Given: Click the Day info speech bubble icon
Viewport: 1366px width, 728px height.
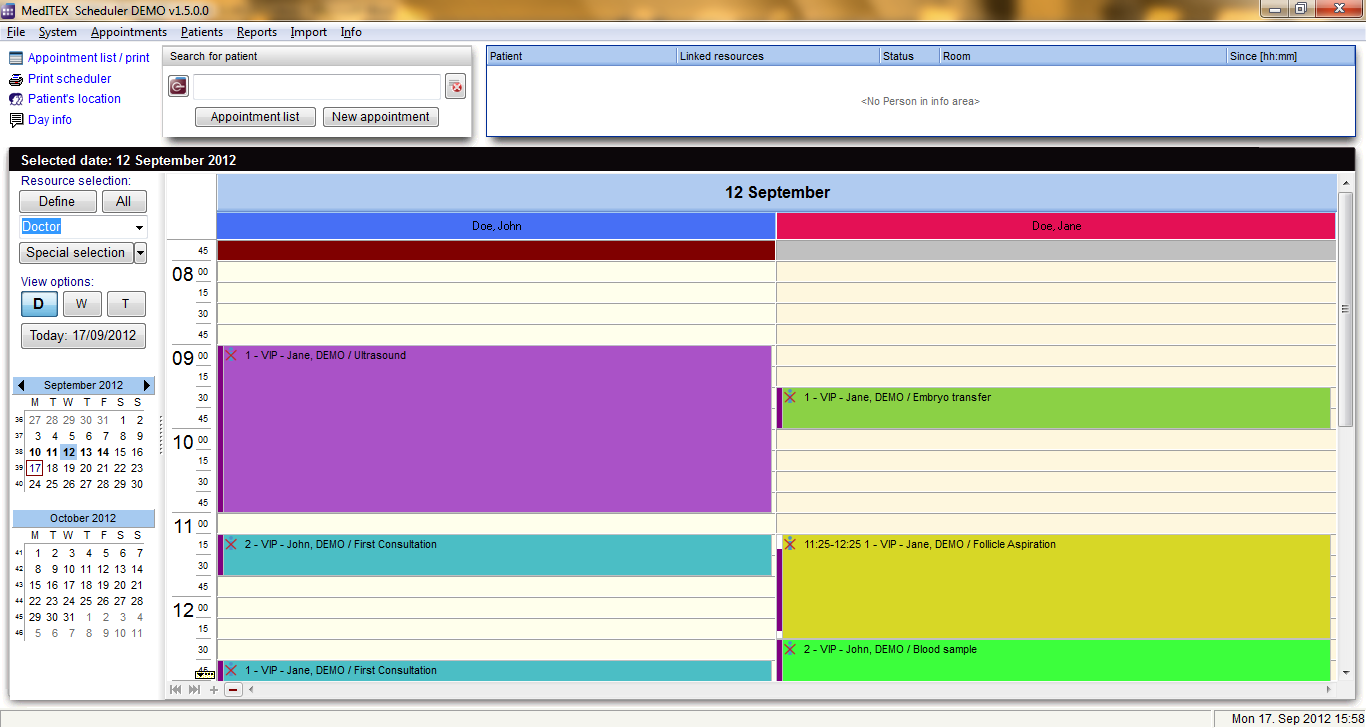Looking at the screenshot, I should point(16,120).
